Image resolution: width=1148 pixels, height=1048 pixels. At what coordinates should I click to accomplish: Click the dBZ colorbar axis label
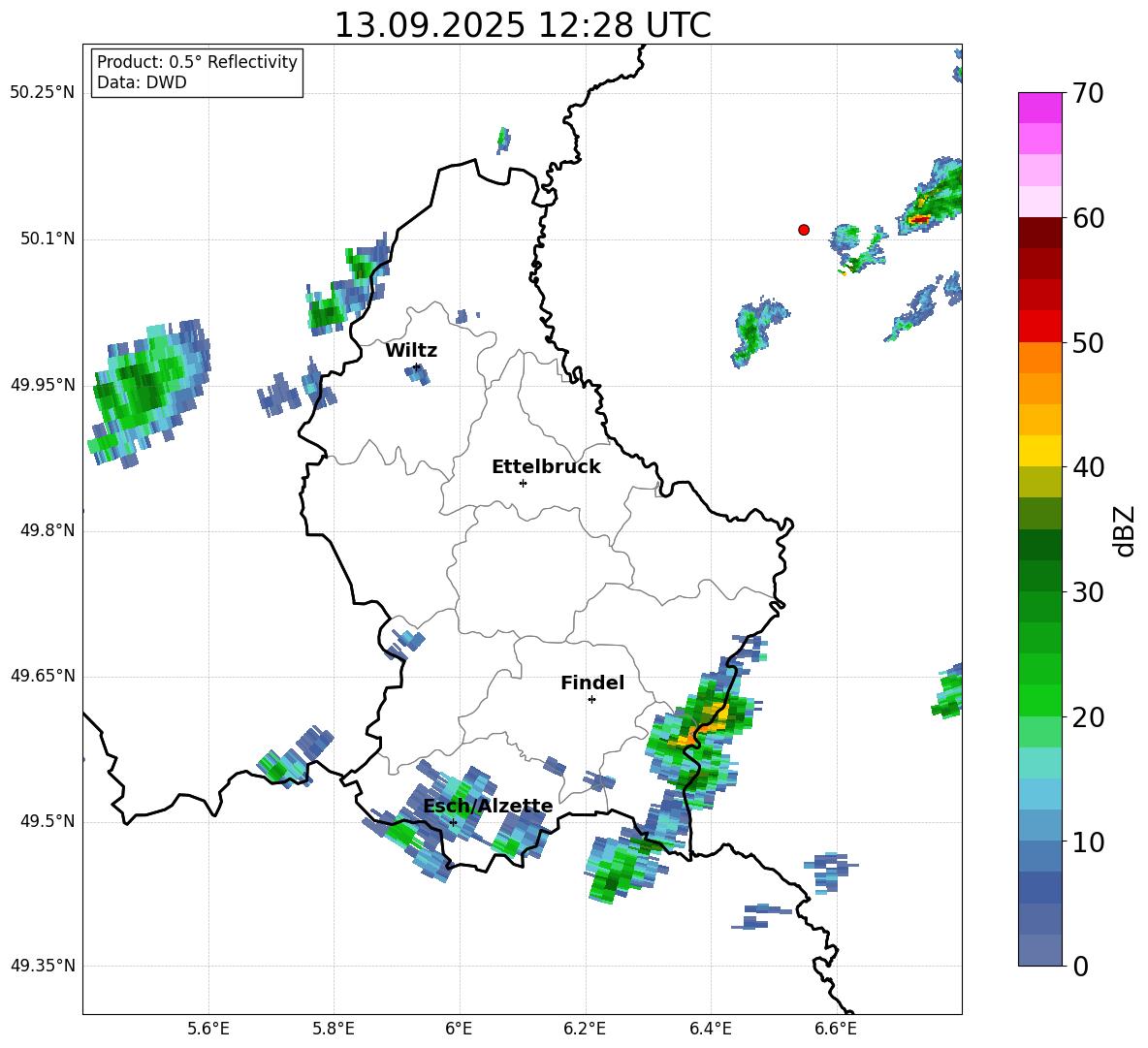point(1126,530)
